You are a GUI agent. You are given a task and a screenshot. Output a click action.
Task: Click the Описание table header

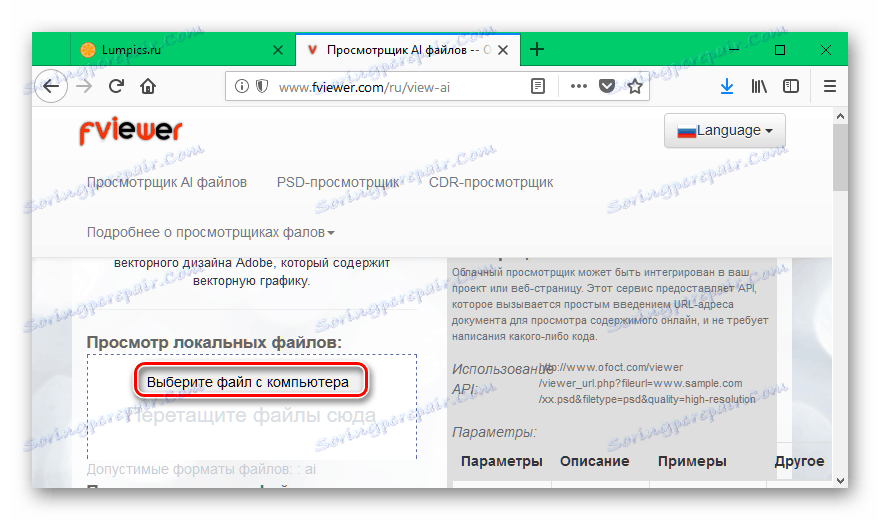594,461
